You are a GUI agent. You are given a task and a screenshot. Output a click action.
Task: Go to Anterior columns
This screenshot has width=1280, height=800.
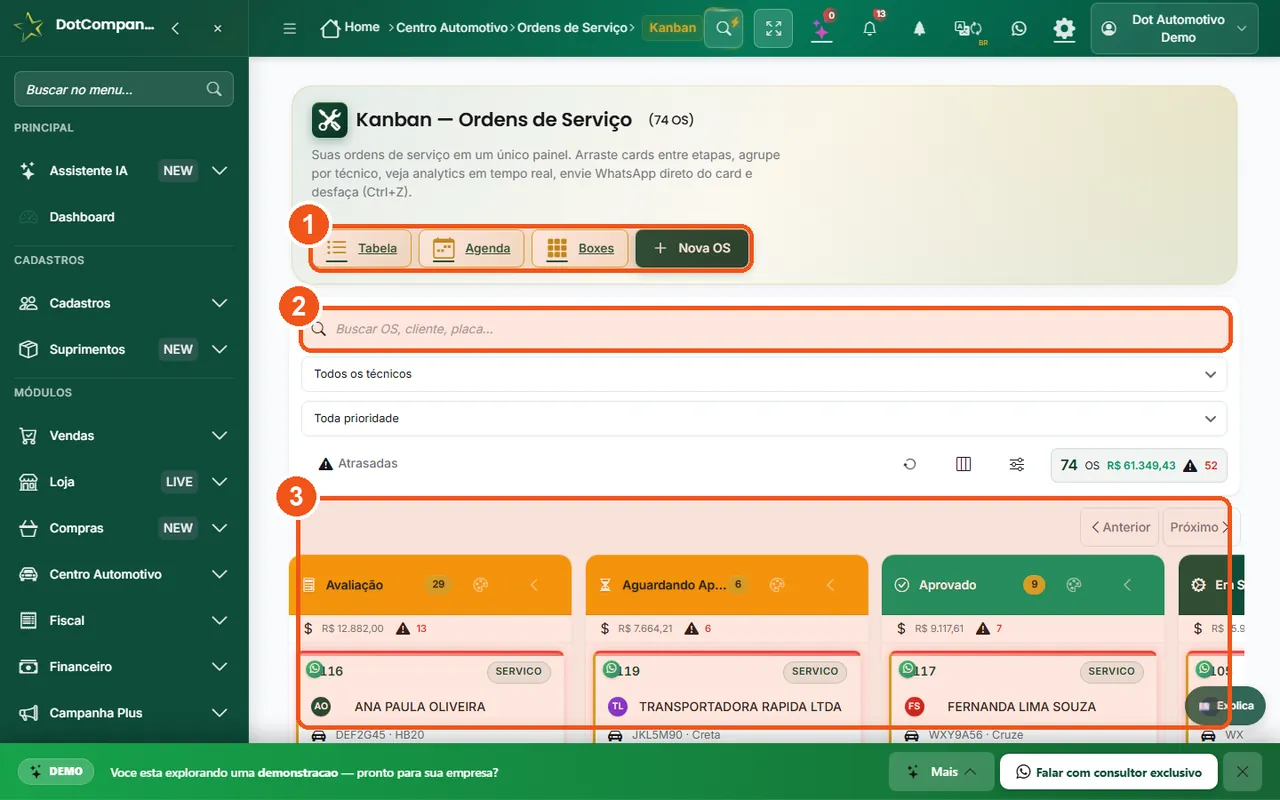tap(1120, 527)
